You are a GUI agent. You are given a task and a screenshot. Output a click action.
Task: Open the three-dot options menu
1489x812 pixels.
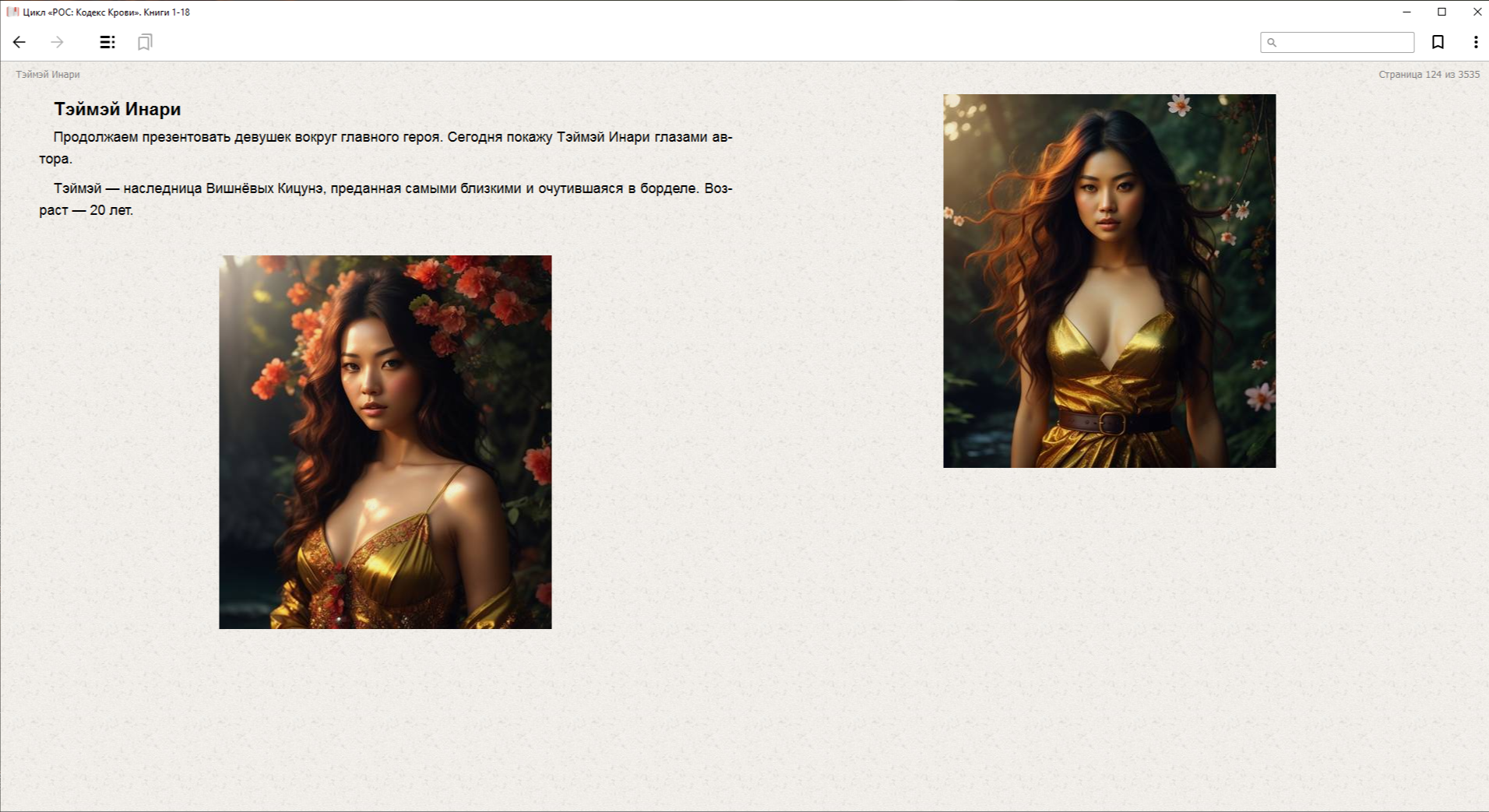1475,42
